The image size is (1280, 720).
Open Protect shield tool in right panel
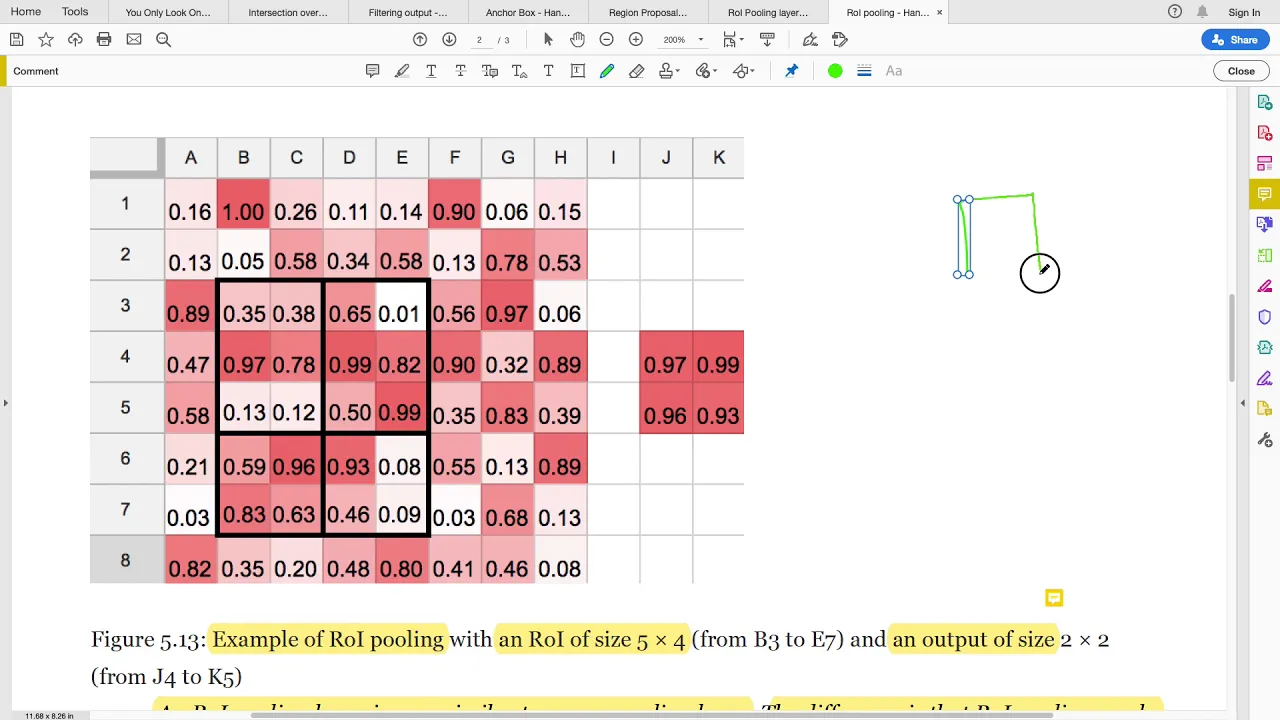click(1265, 317)
